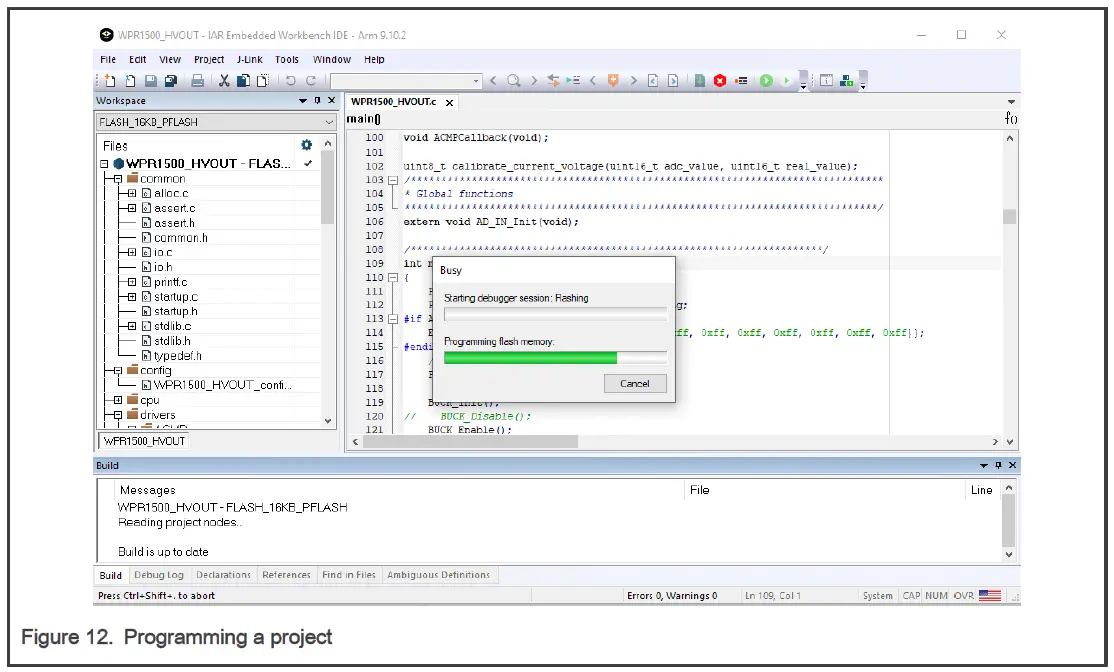Click the Print icon in toolbar
Image resolution: width=1114 pixels, height=672 pixels.
pos(198,81)
